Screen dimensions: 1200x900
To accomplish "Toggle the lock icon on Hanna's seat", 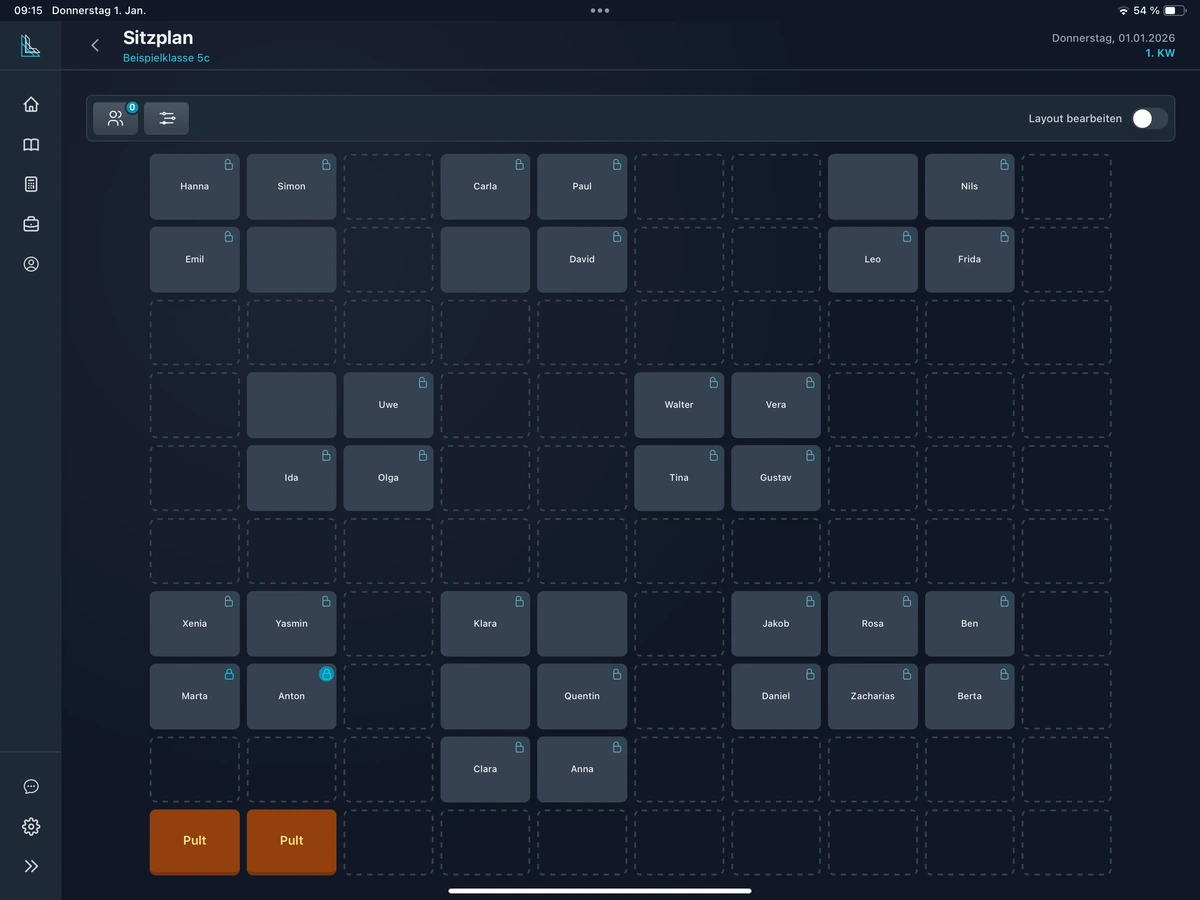I will click(228, 165).
